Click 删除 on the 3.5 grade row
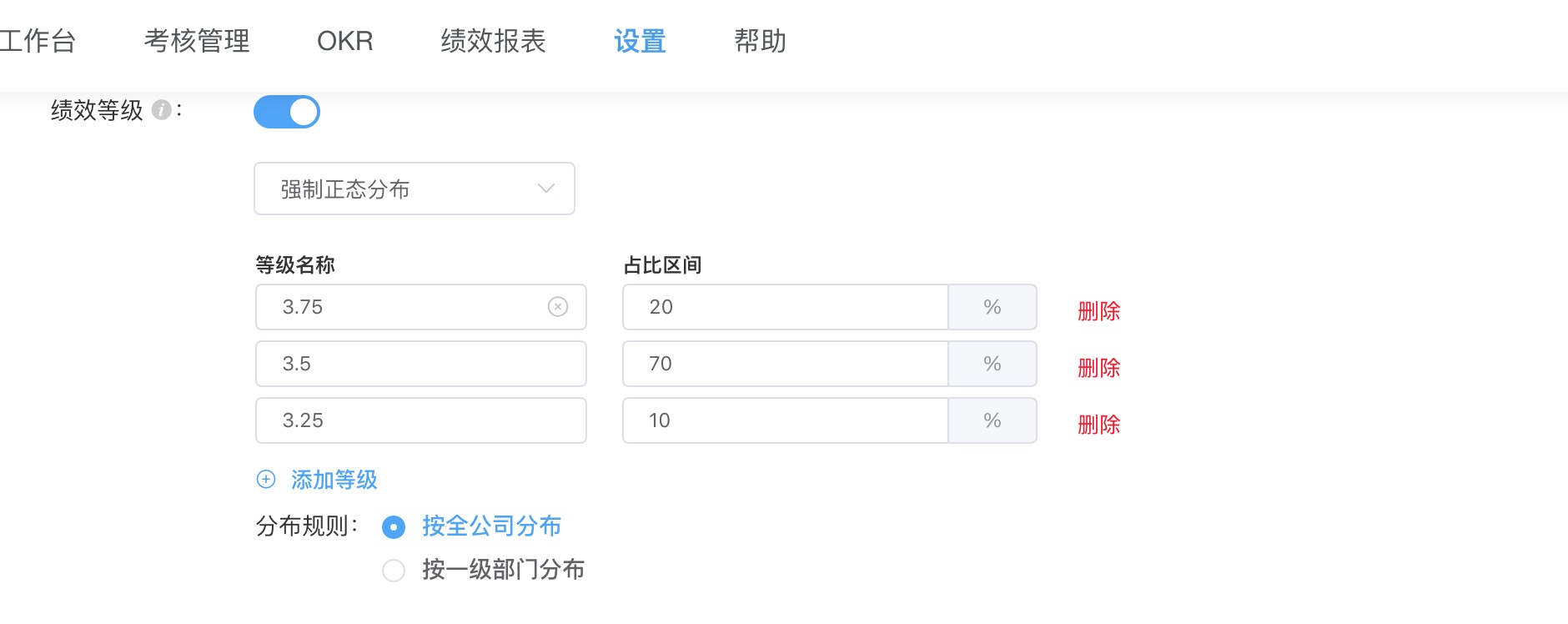The width and height of the screenshot is (1568, 624). click(x=1098, y=368)
